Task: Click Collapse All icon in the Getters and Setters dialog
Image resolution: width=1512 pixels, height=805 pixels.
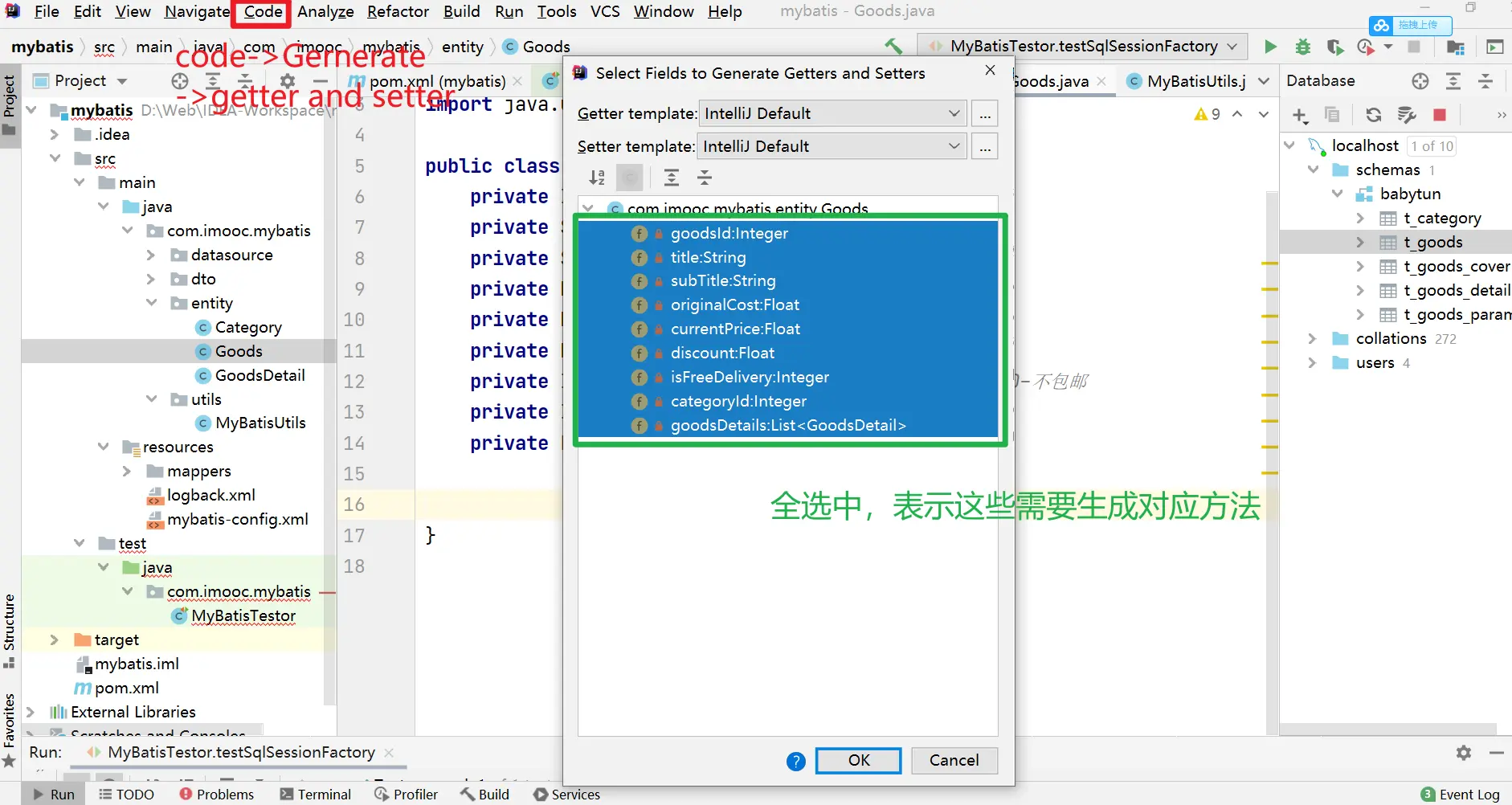Action: click(705, 178)
